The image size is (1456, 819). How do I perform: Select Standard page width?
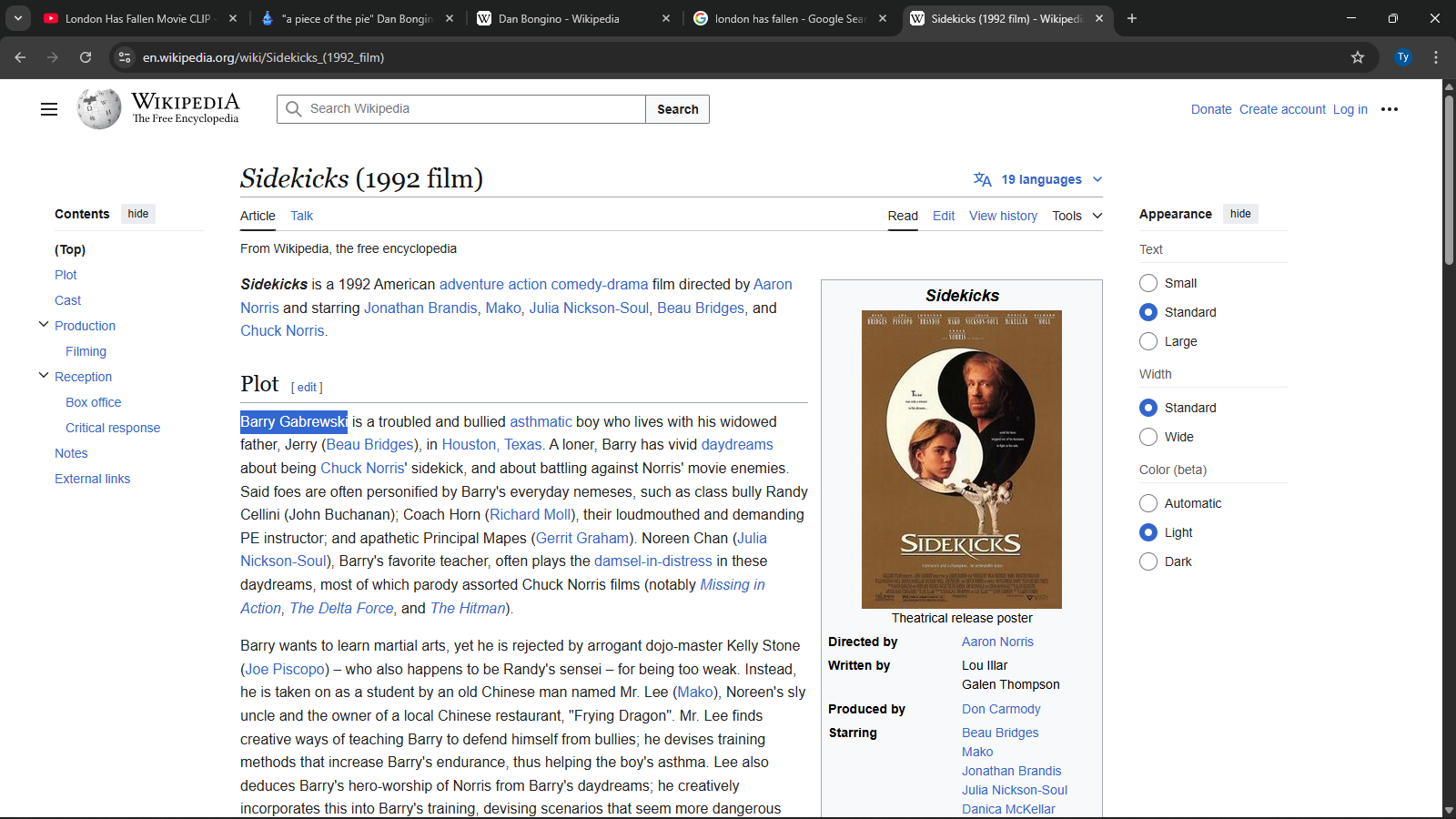(x=1148, y=408)
